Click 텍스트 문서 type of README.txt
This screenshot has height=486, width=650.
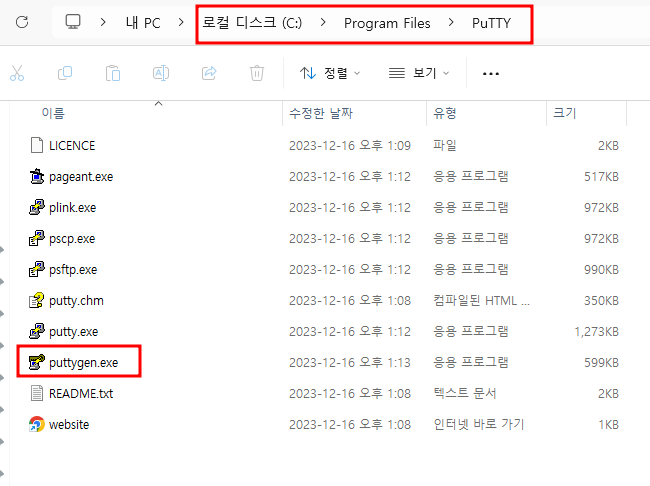[x=465, y=393]
